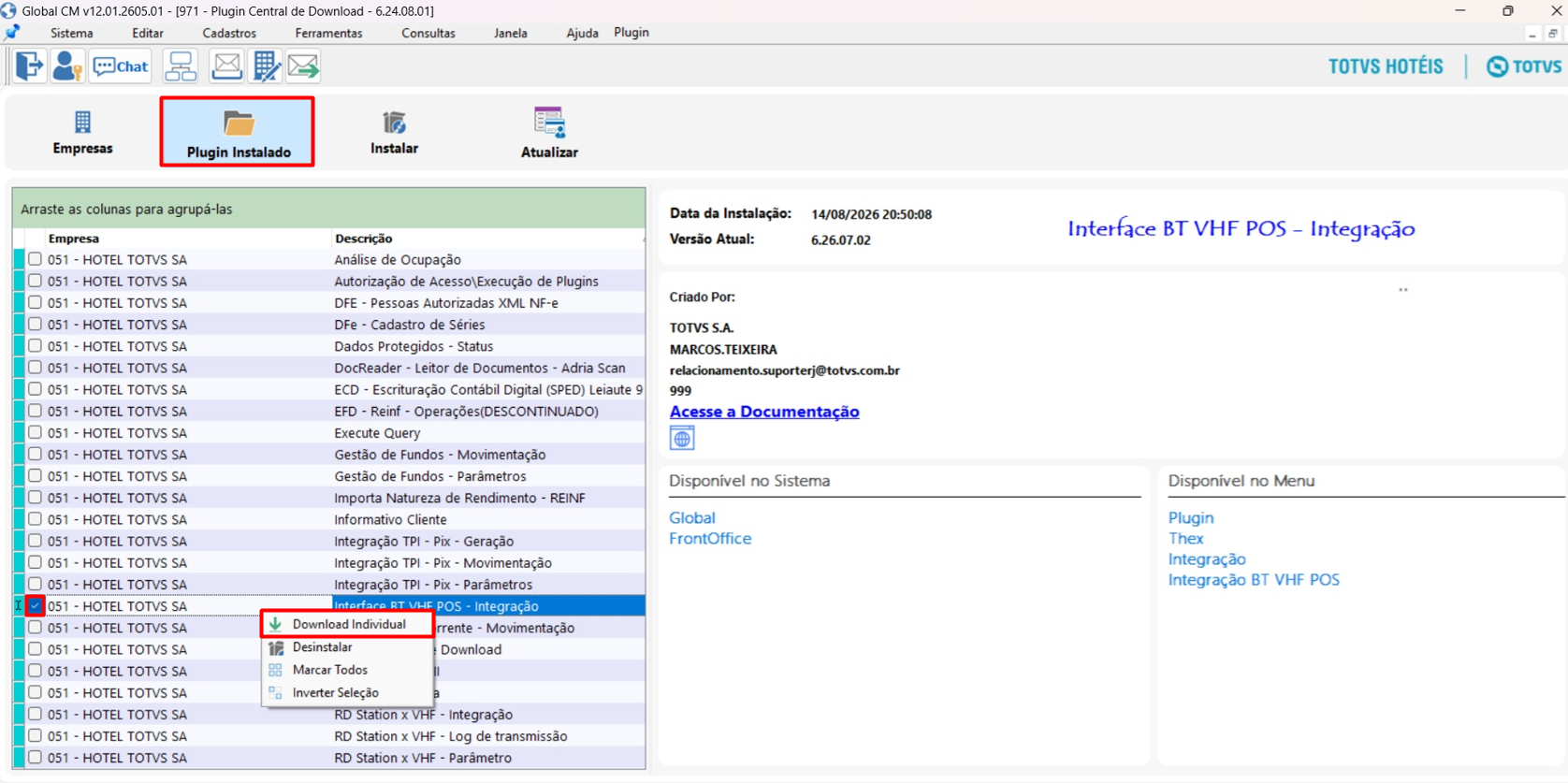
Task: Click the send mail arrow icon
Action: (x=303, y=66)
